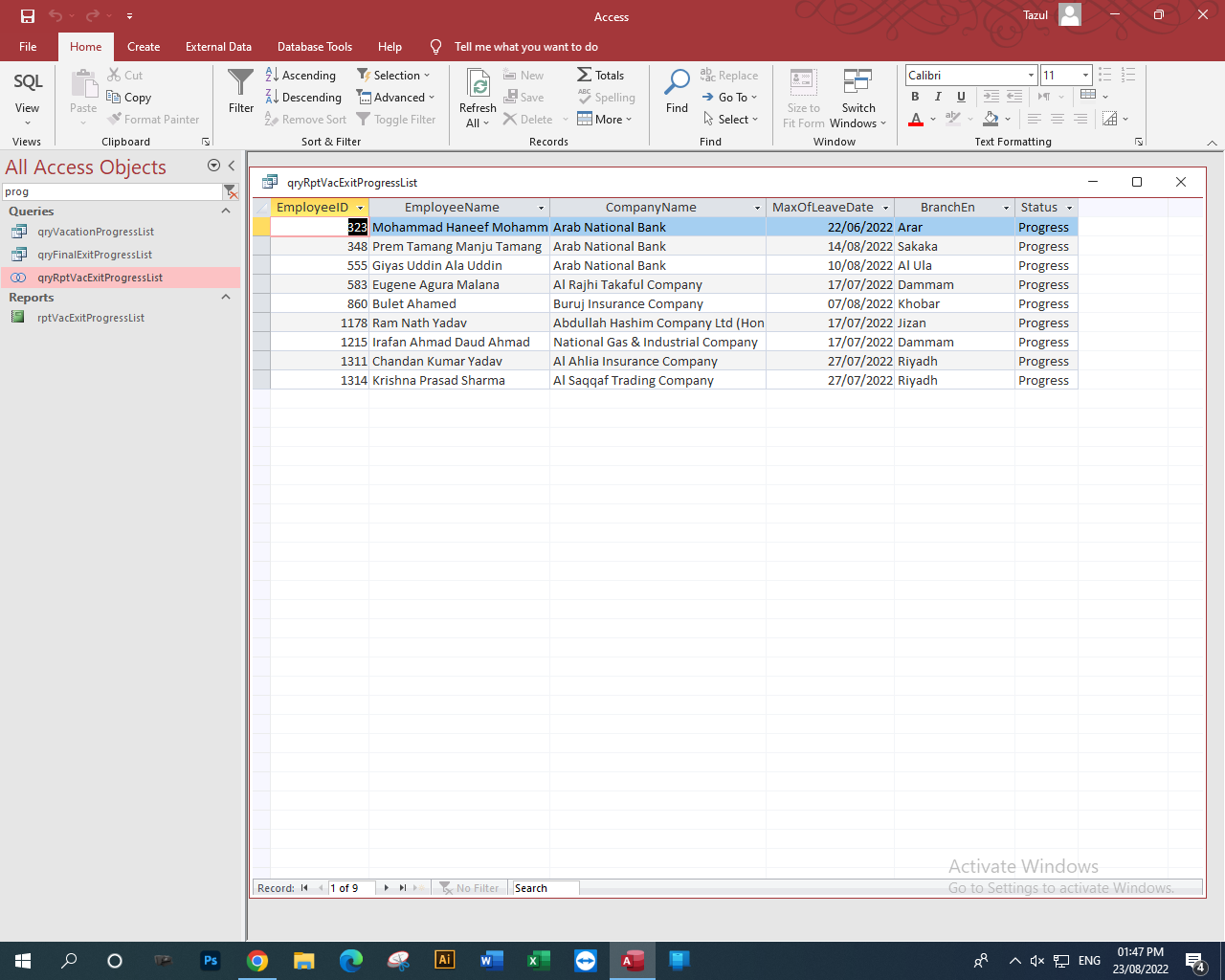
Task: Switch to Create tab
Action: (x=144, y=46)
